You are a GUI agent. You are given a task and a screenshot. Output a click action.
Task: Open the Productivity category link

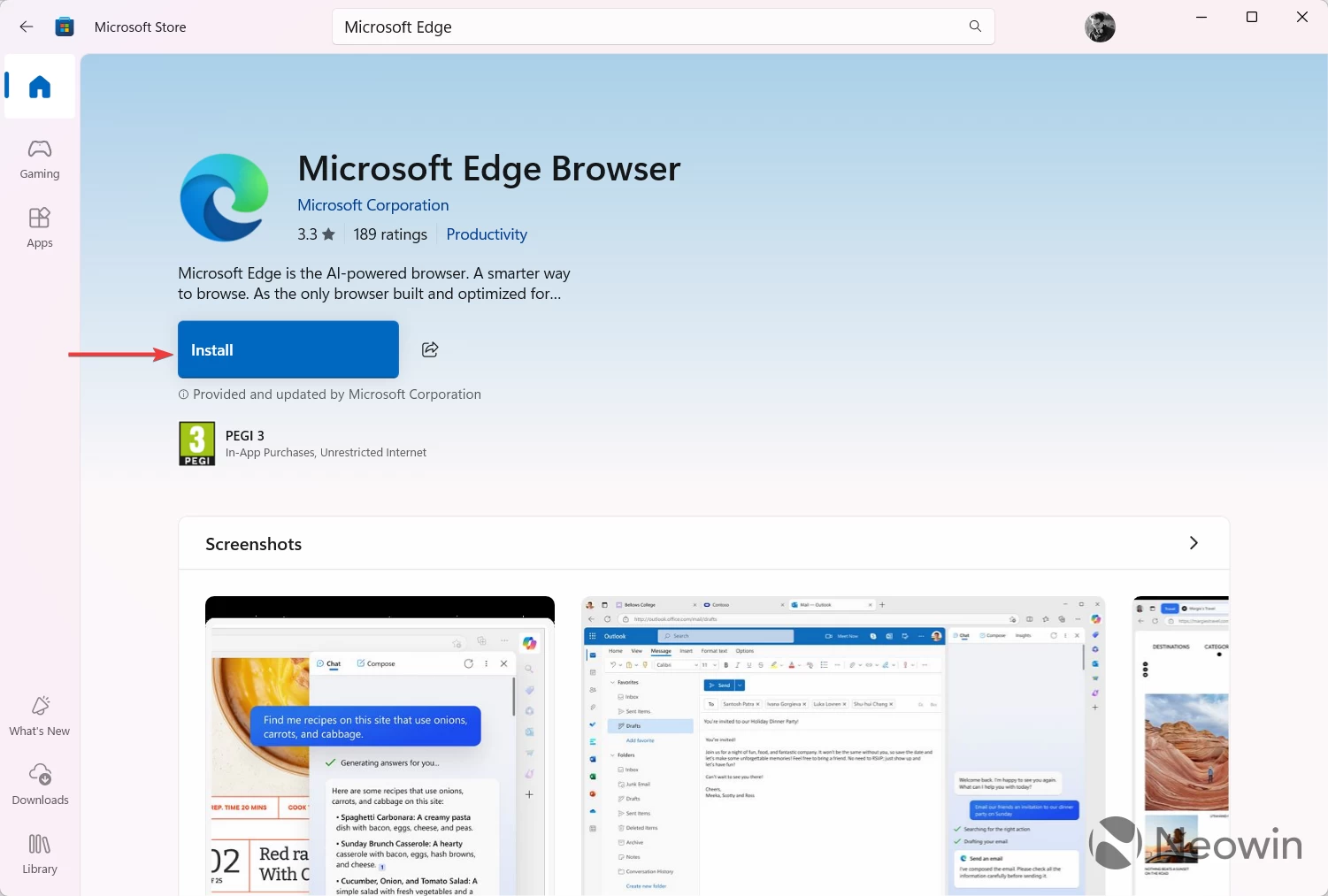click(x=487, y=234)
